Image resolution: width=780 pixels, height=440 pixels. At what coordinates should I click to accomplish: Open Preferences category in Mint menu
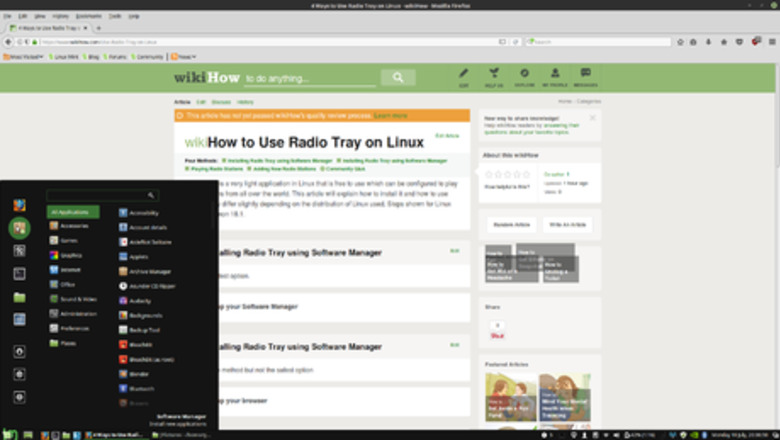70,328
